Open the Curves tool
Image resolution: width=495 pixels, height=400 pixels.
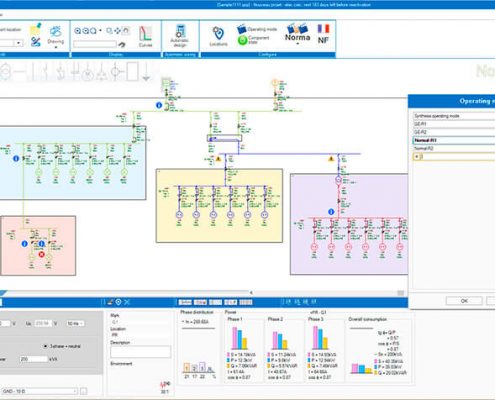pos(145,37)
